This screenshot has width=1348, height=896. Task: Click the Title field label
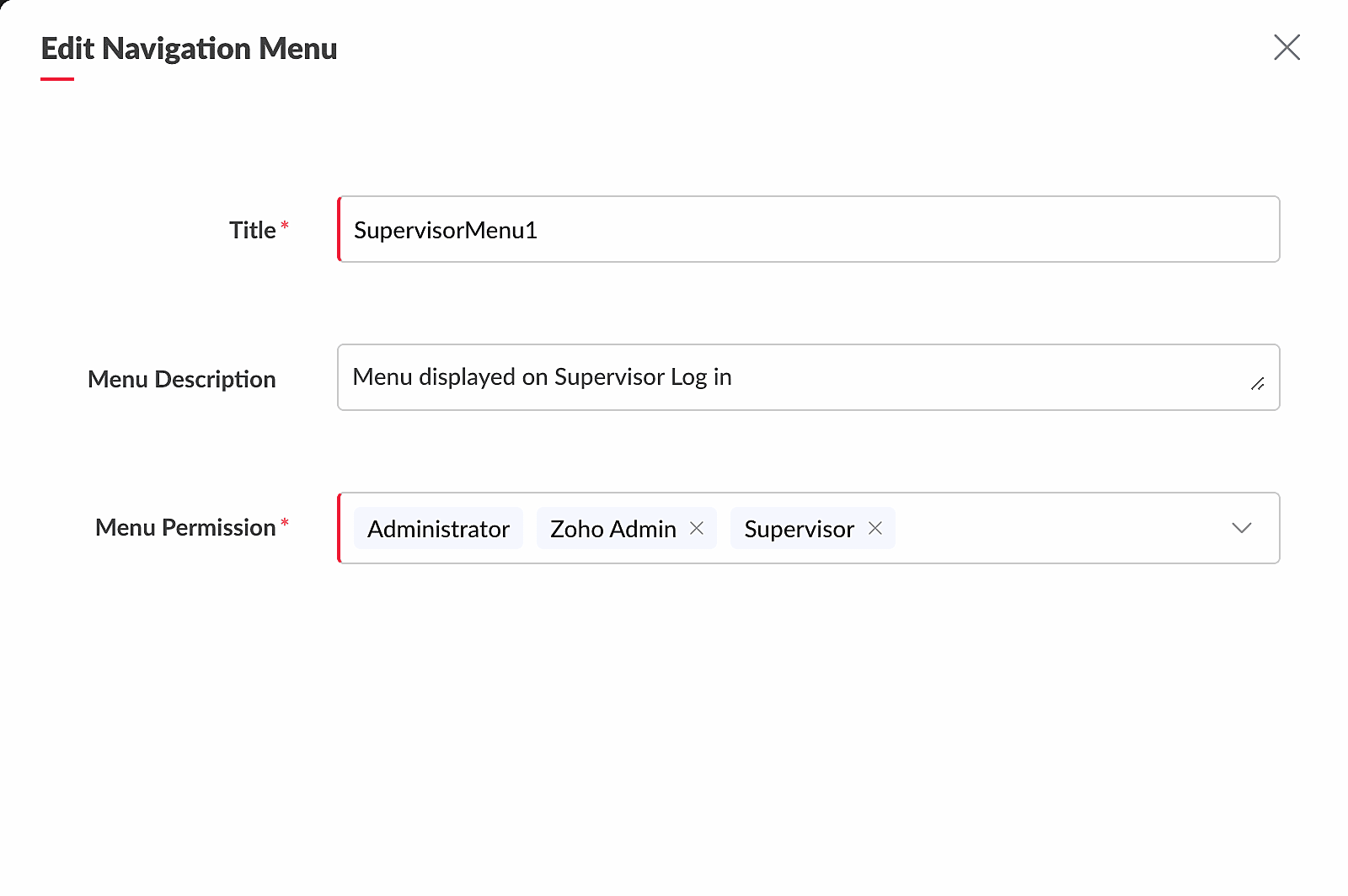coord(252,230)
